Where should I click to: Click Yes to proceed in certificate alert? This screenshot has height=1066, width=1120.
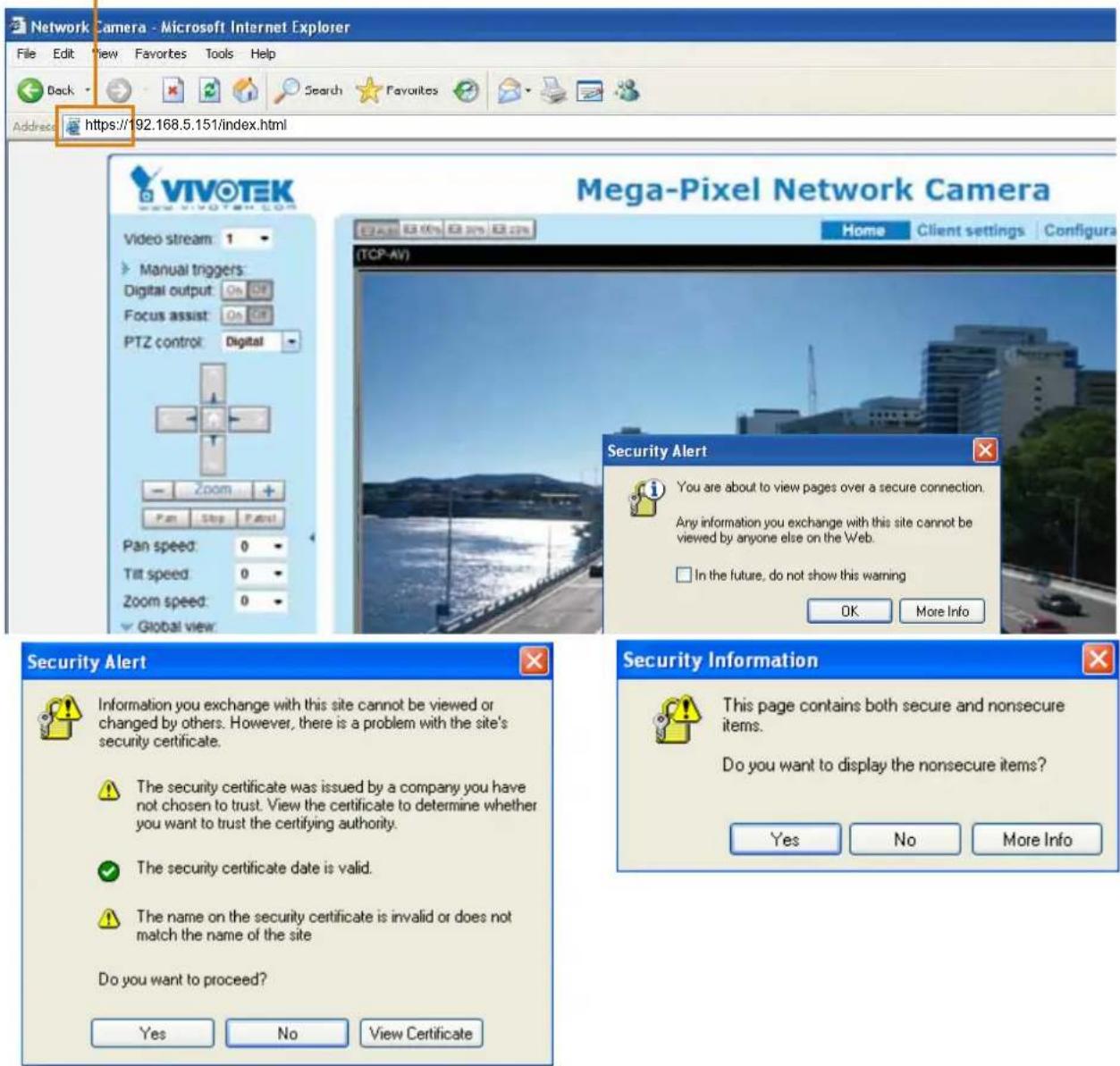(153, 1033)
